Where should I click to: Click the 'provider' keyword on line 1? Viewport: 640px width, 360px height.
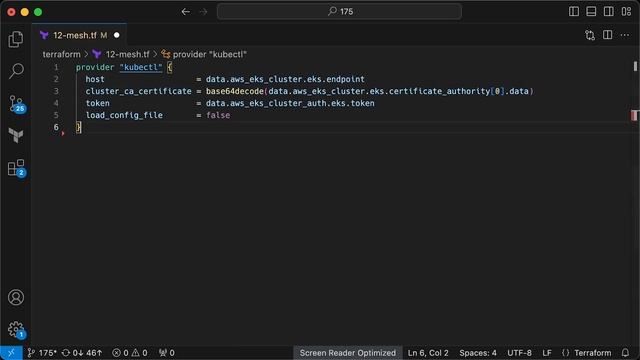click(95, 67)
